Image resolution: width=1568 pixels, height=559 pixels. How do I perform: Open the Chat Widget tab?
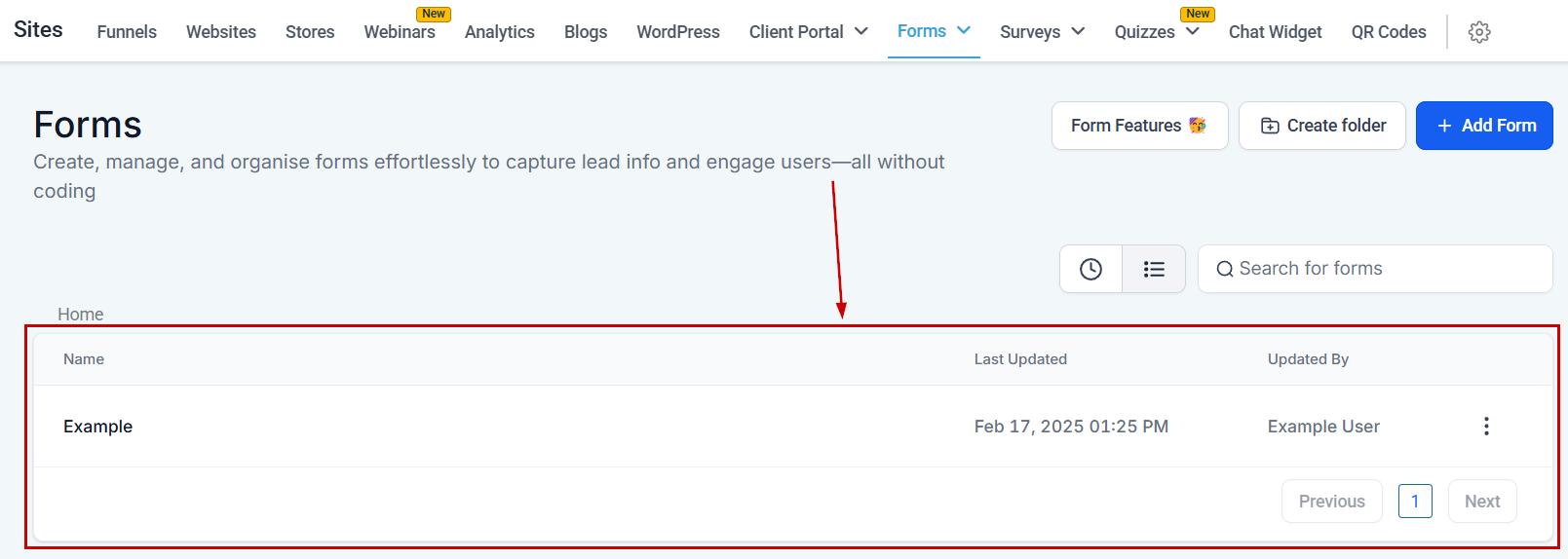click(1275, 32)
